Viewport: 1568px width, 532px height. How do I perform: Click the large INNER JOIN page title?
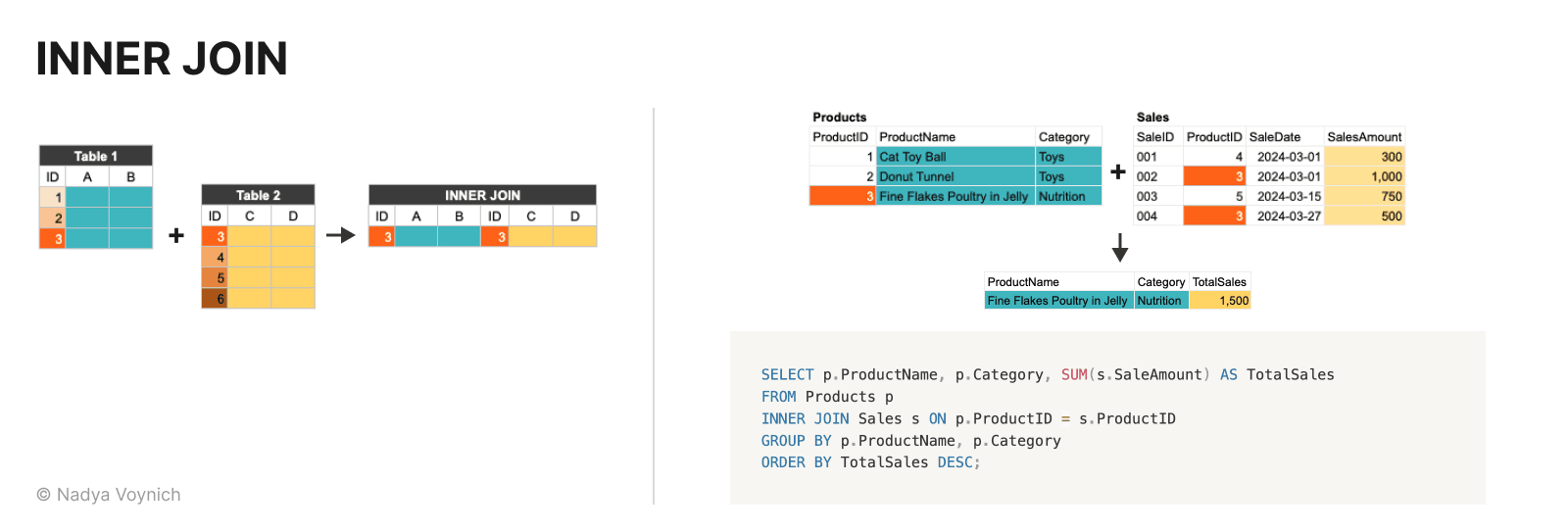[162, 59]
